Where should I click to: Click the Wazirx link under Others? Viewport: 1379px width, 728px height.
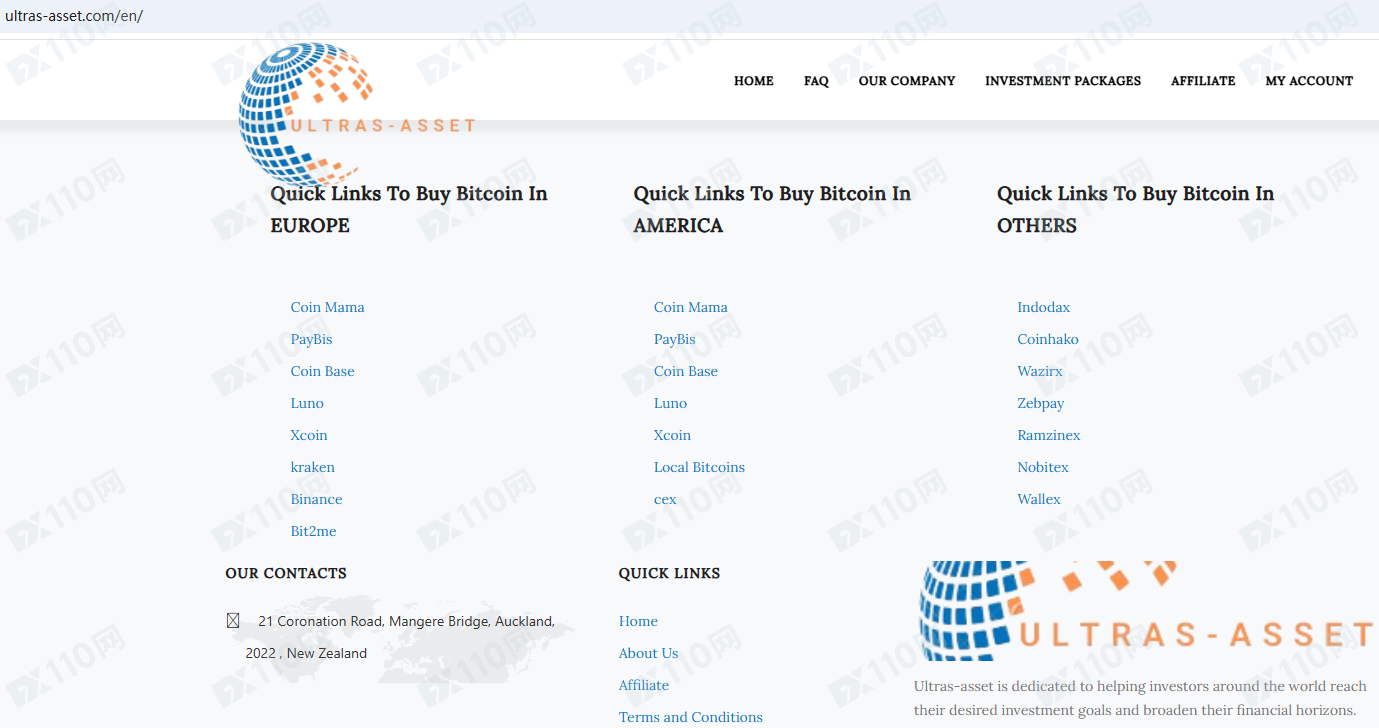coord(1039,371)
